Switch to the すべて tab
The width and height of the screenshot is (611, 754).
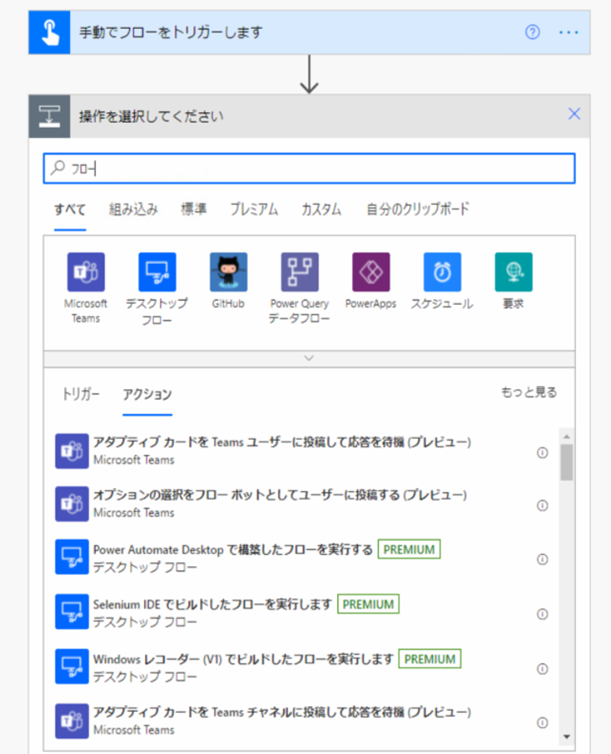tap(70, 210)
